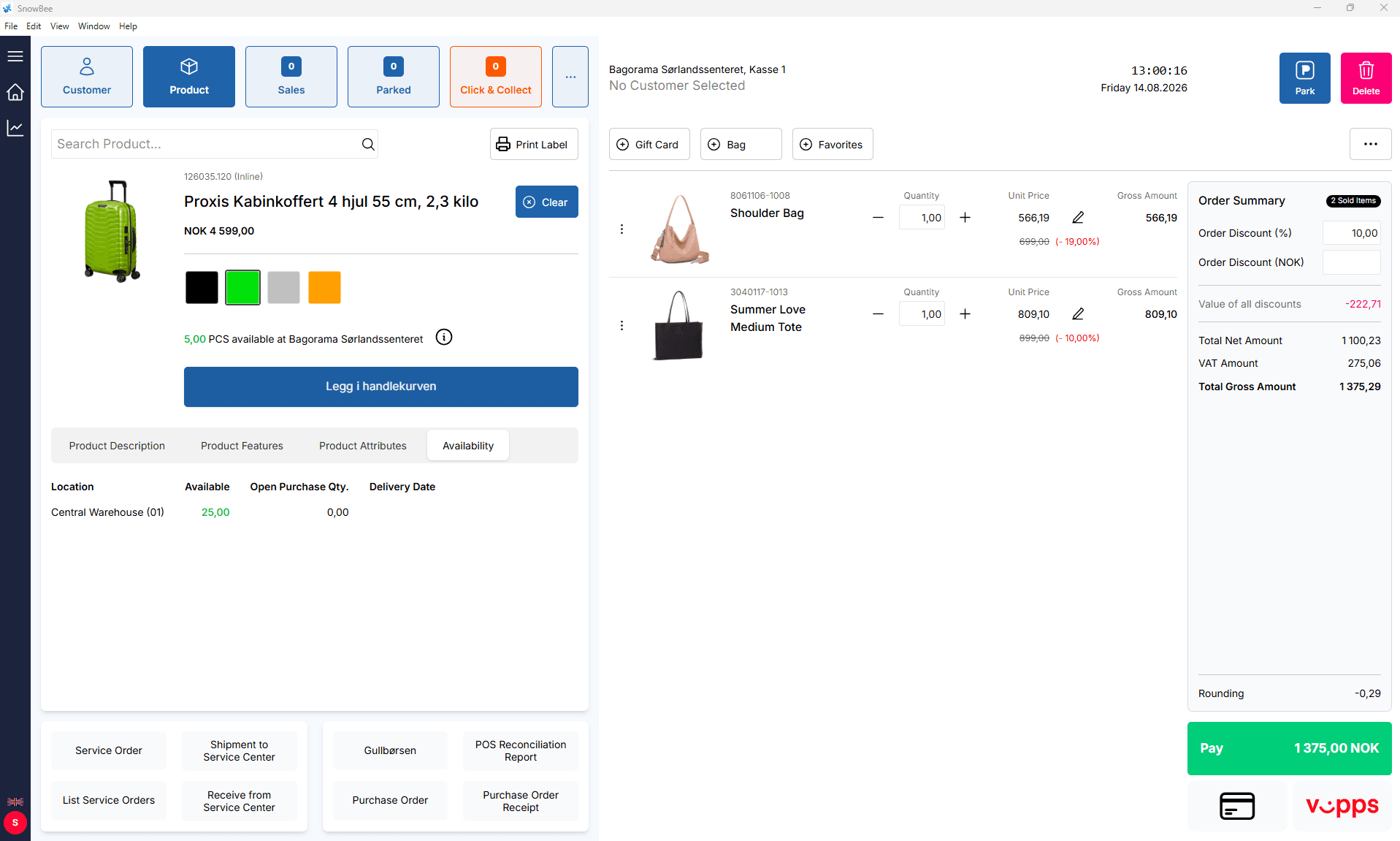Increase Shoulder Bag quantity
Image resolution: width=1400 pixels, height=841 pixels.
pos(965,218)
